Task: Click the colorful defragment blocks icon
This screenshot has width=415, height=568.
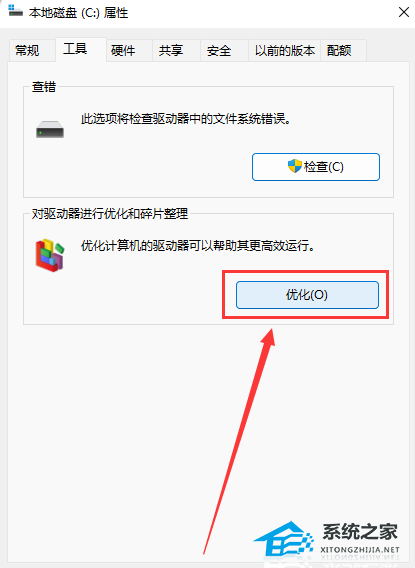Action: (x=50, y=255)
